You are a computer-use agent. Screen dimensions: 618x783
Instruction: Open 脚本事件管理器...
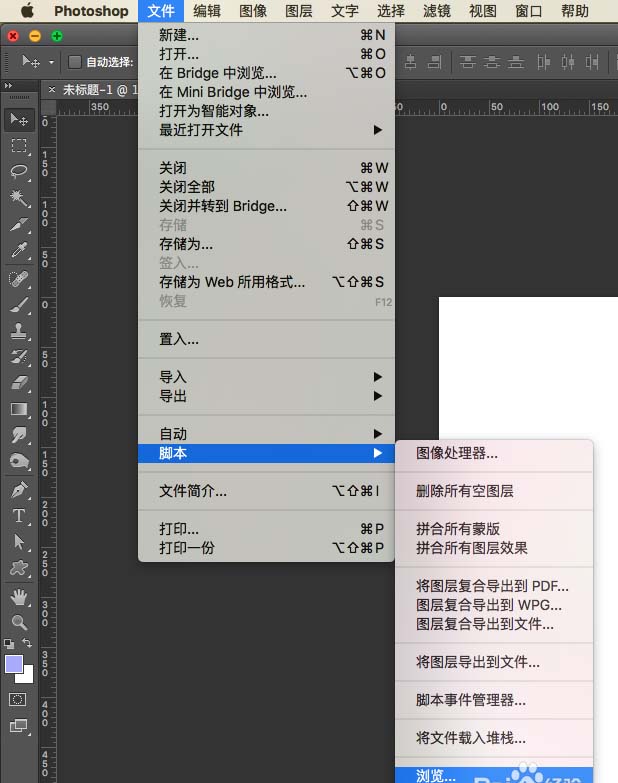[494, 700]
